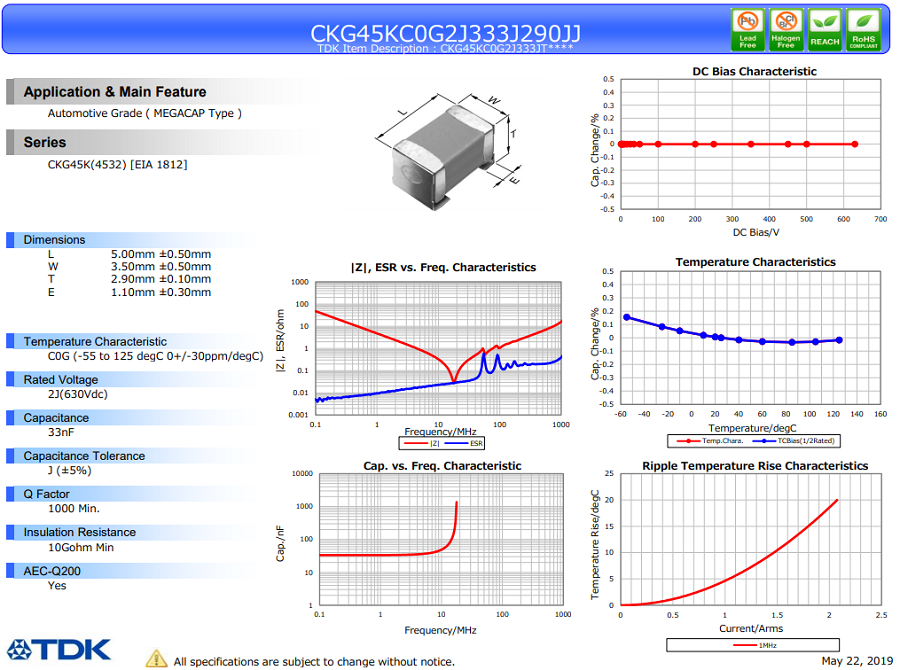Click the 1MHz legend entry
The image size is (900, 670).
click(755, 645)
